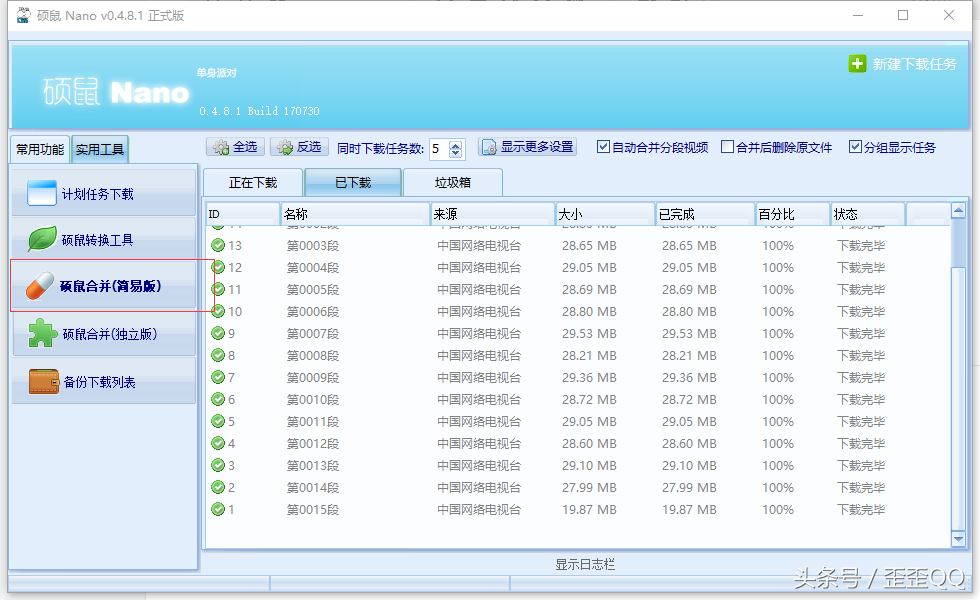This screenshot has width=980, height=600.
Task: Click the green check icon for task 2
Action: coord(218,487)
